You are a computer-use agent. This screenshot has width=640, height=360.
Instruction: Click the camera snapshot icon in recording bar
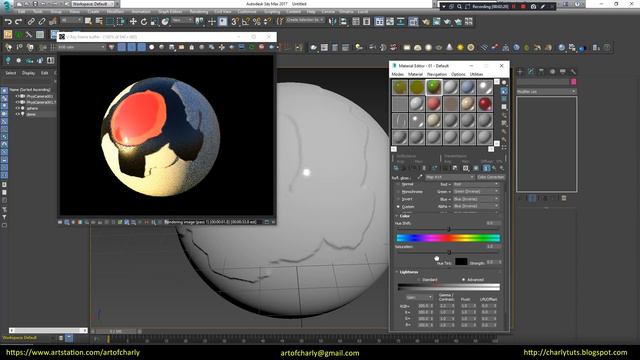point(533,7)
